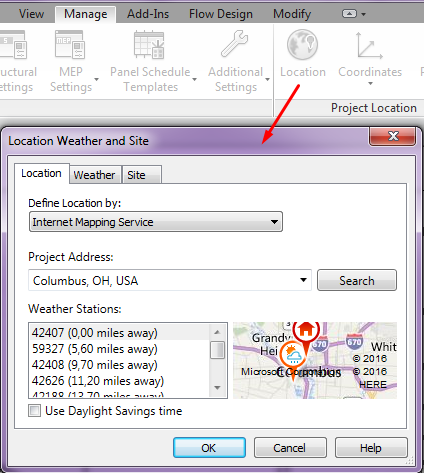Click the weather station marker on the map

point(292,357)
